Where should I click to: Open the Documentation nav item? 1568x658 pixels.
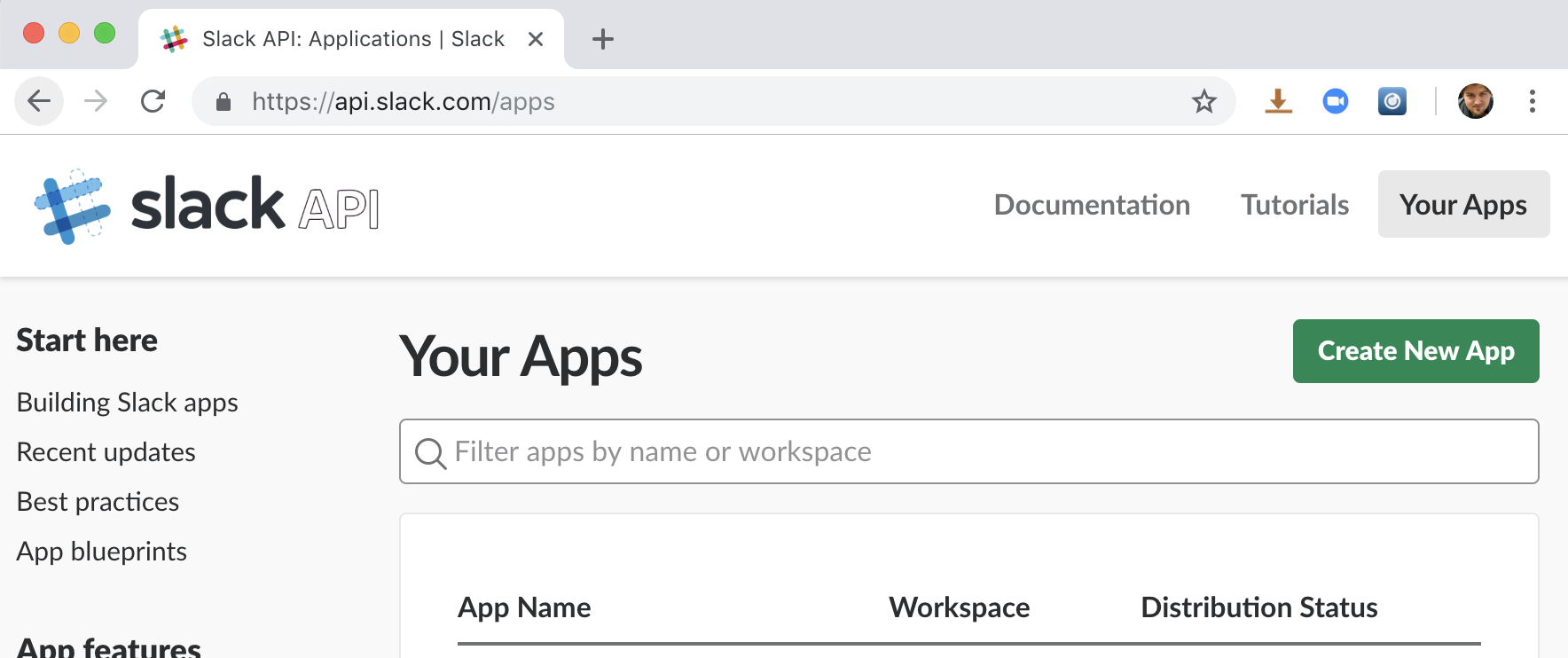pyautogui.click(x=1092, y=205)
